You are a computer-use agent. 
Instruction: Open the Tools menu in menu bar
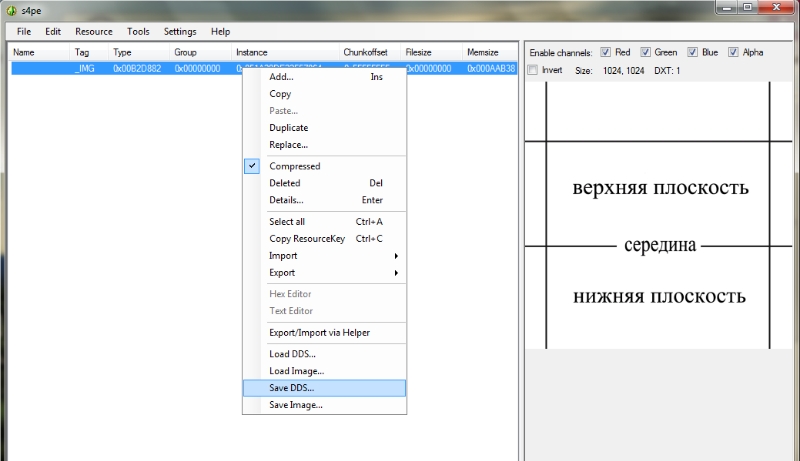tap(138, 32)
